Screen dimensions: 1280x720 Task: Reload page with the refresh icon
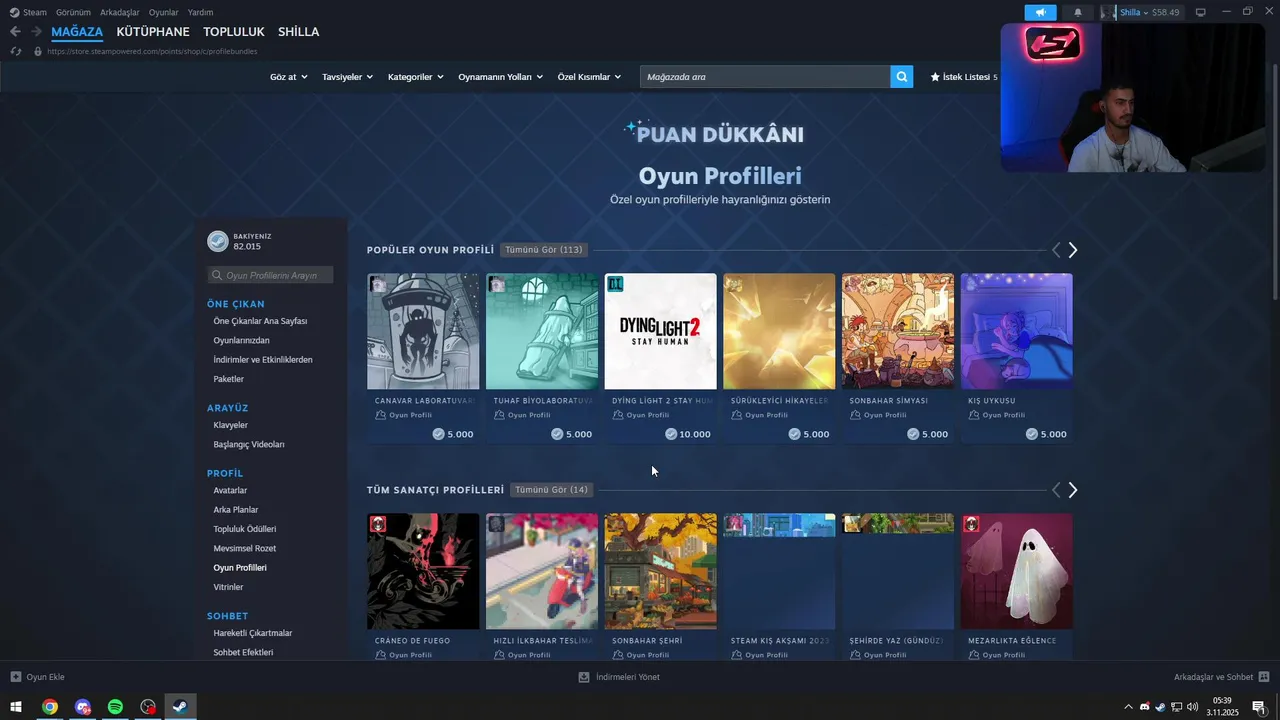[16, 51]
